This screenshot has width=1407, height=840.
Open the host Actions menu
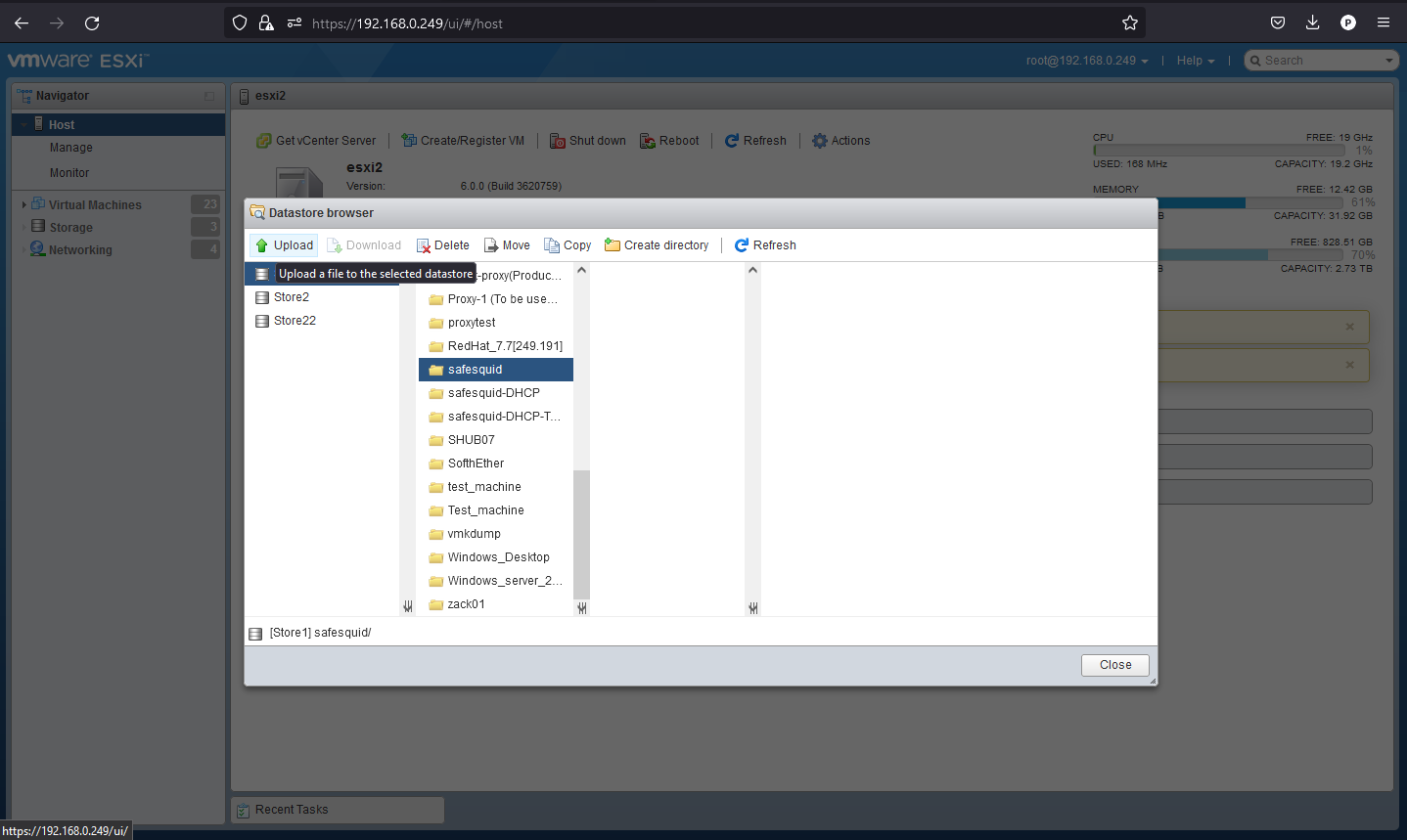[841, 141]
